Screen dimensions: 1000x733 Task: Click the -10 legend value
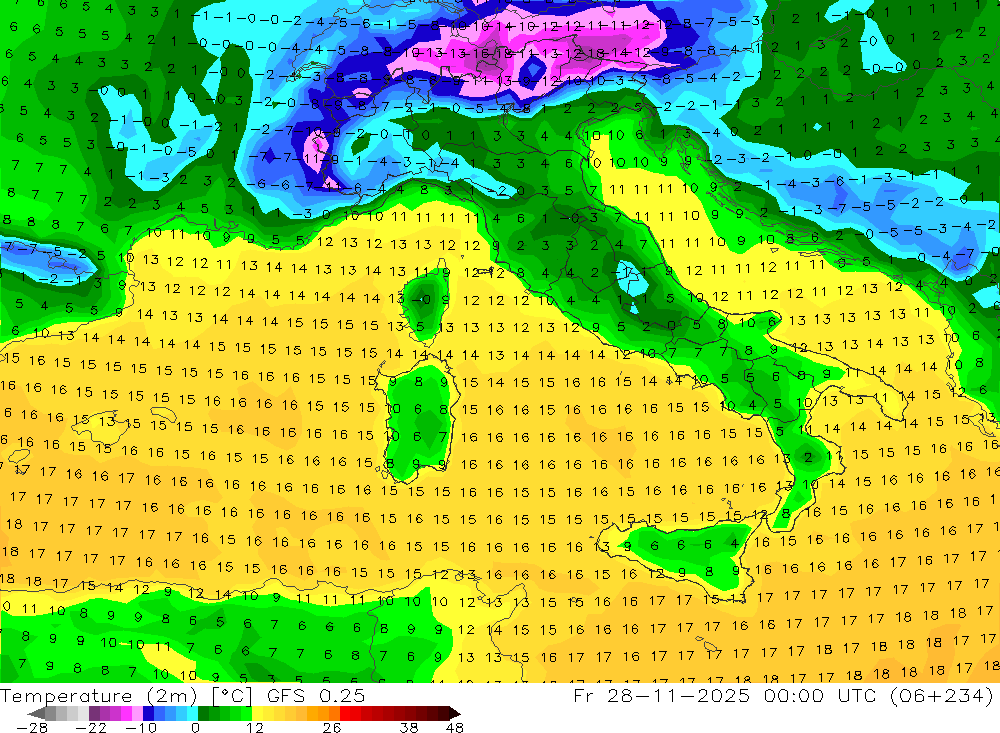coord(141,727)
